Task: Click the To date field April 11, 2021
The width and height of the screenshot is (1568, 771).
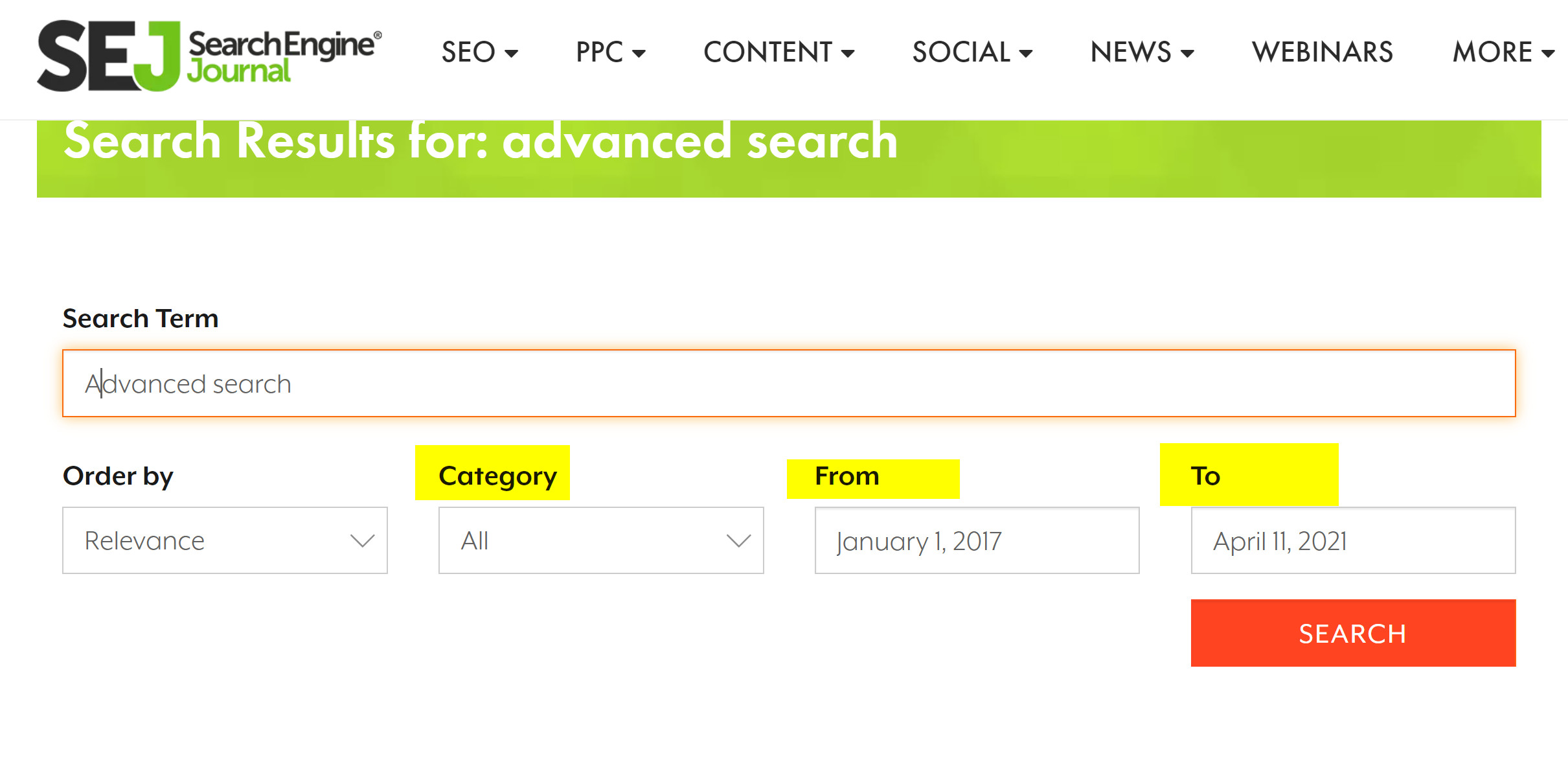Action: (1353, 540)
